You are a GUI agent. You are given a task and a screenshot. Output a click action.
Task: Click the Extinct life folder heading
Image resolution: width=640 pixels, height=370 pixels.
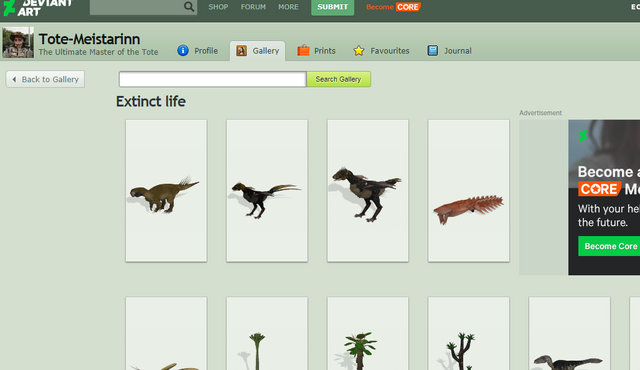coord(151,101)
